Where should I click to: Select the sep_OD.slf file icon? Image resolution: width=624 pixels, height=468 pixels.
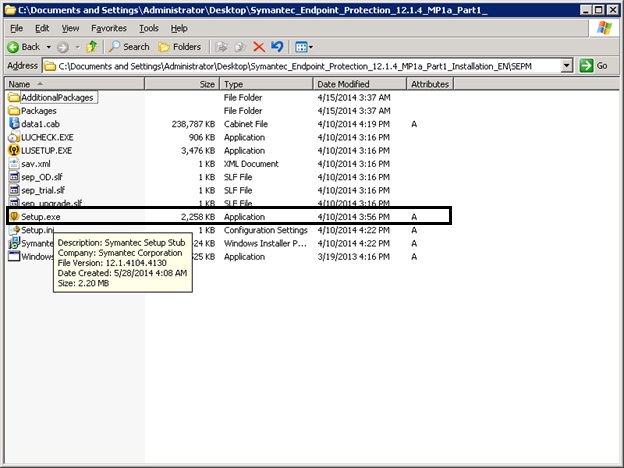tap(14, 177)
